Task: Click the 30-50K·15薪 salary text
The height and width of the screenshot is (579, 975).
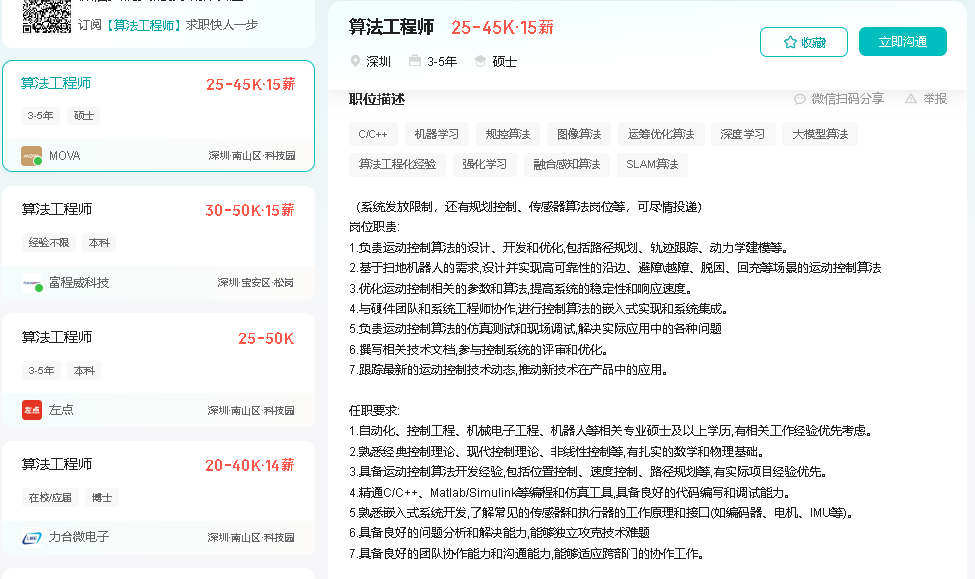Action: pyautogui.click(x=249, y=210)
